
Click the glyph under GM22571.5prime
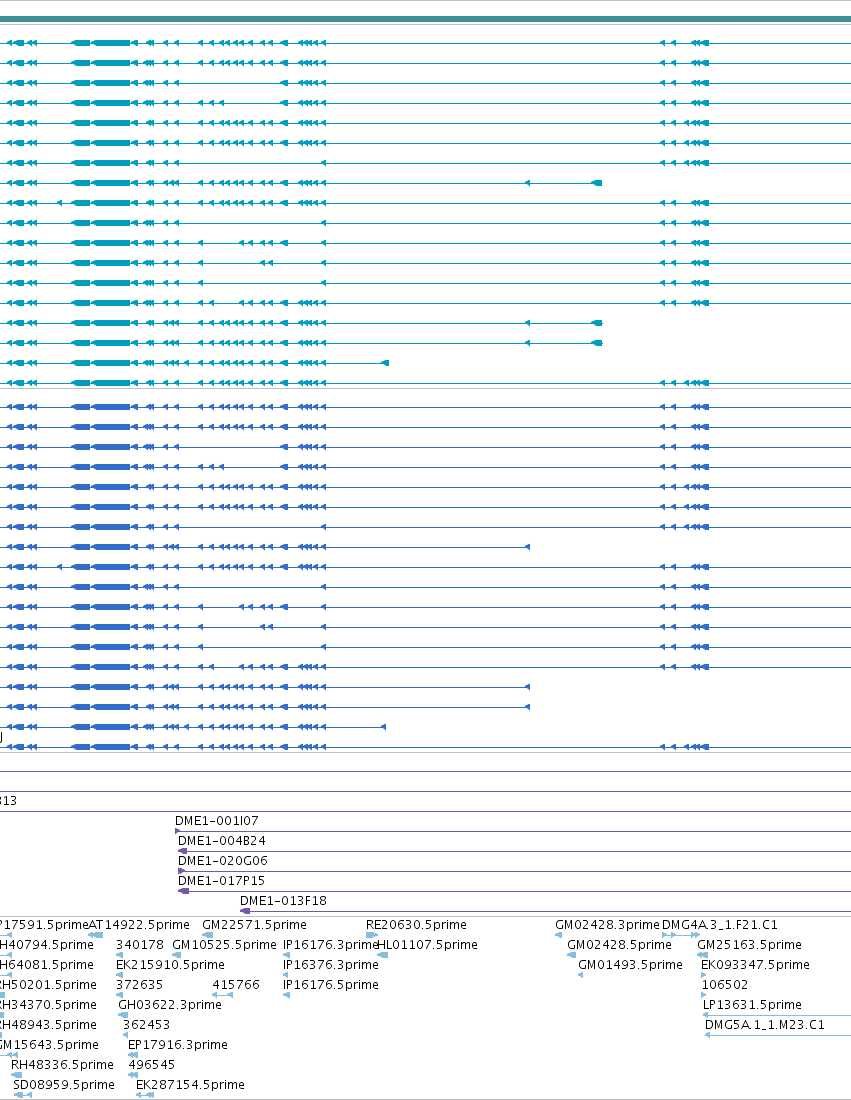tap(208, 935)
